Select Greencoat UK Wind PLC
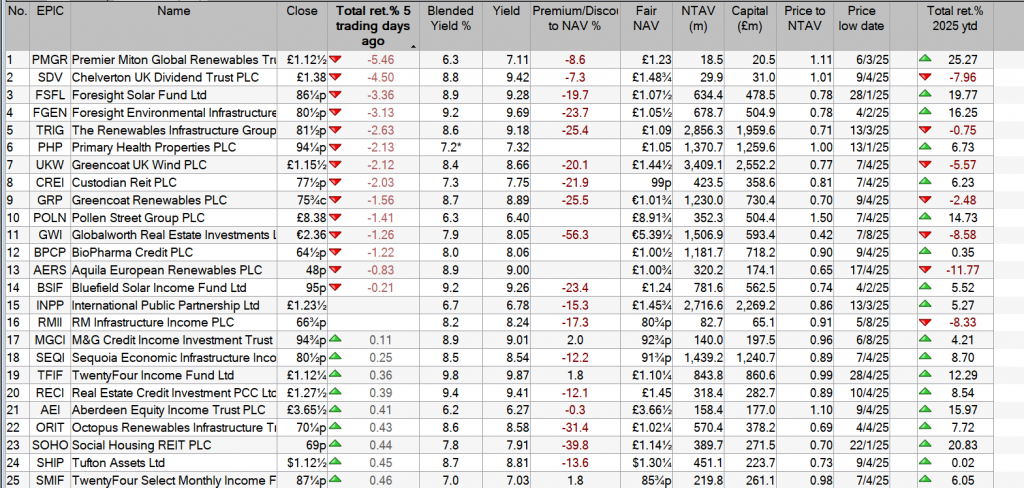Screen dimensions: 1024x488 [138, 165]
